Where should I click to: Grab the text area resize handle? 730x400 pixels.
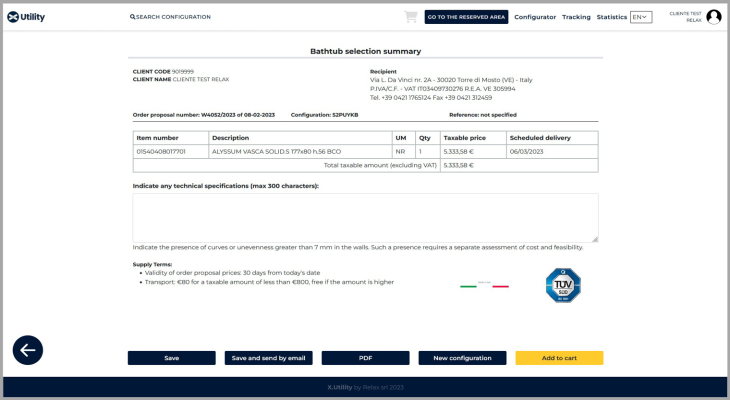595,239
